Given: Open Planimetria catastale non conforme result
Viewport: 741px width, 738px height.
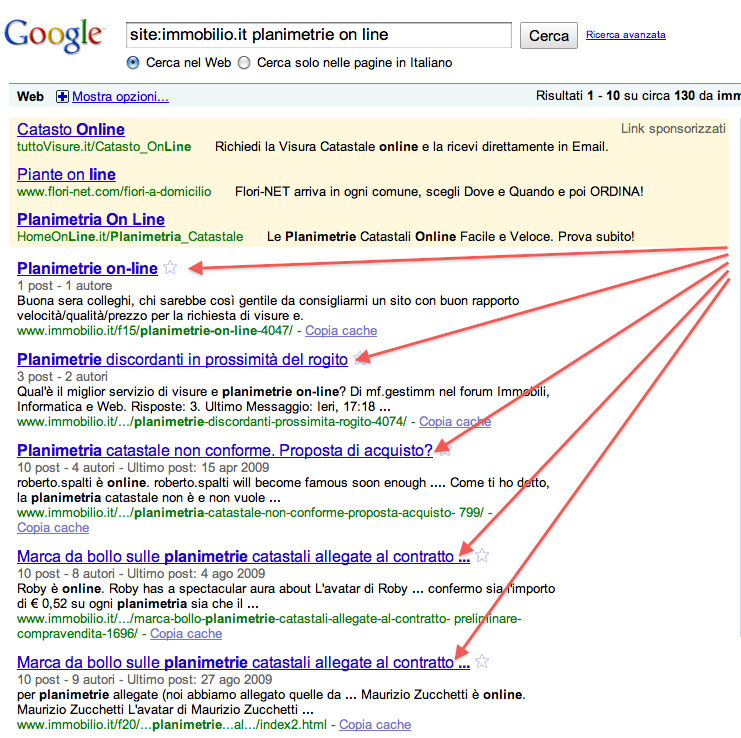Looking at the screenshot, I should 225,450.
